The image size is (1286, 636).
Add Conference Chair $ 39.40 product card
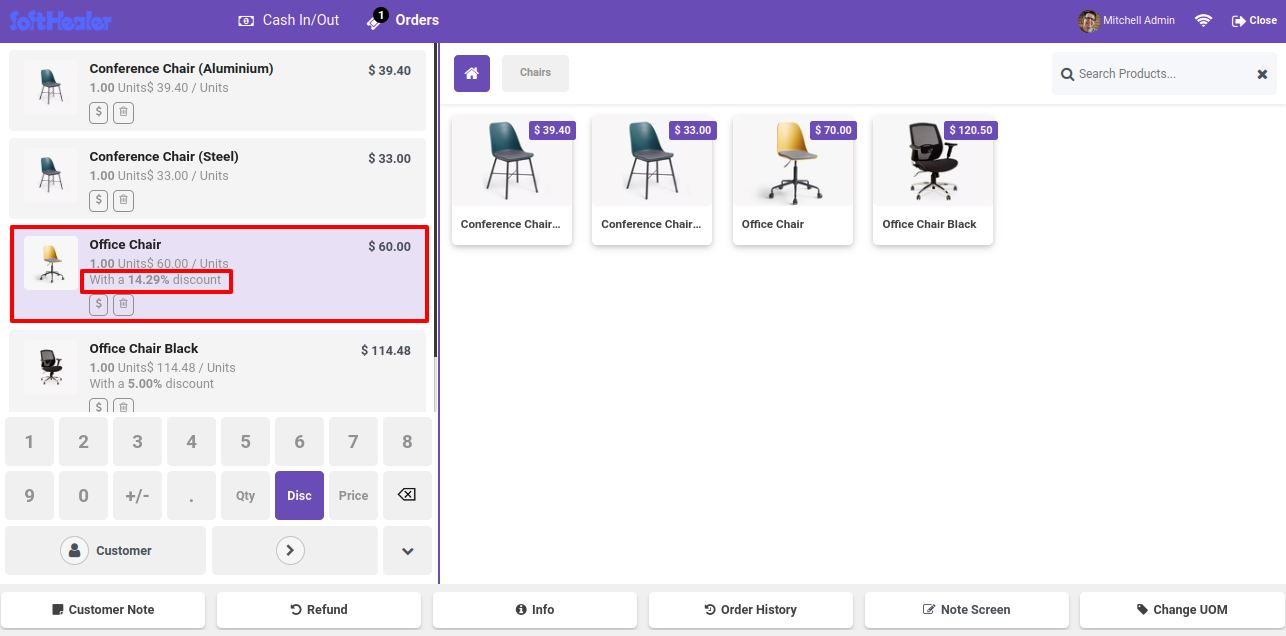[x=512, y=180]
